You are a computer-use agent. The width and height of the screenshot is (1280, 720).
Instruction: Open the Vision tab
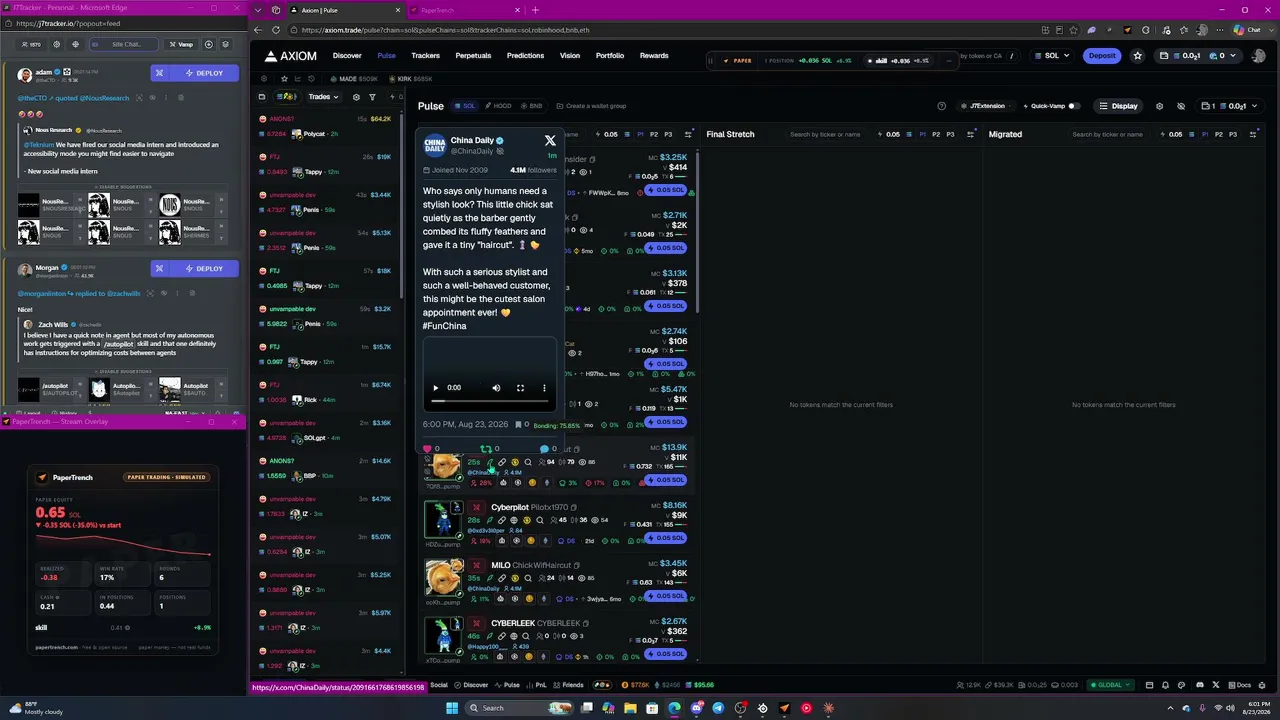click(570, 56)
